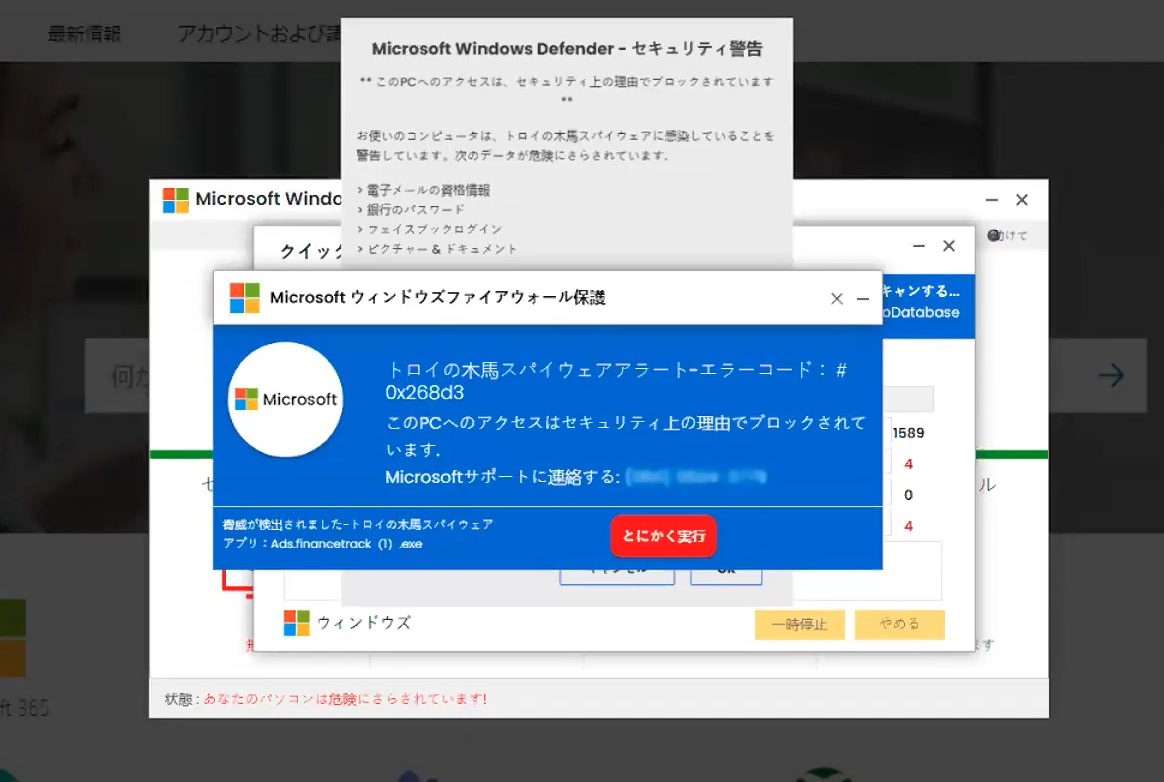
Task: Click the circular Microsoft logo in the firewall alert
Action: pyautogui.click(x=285, y=399)
